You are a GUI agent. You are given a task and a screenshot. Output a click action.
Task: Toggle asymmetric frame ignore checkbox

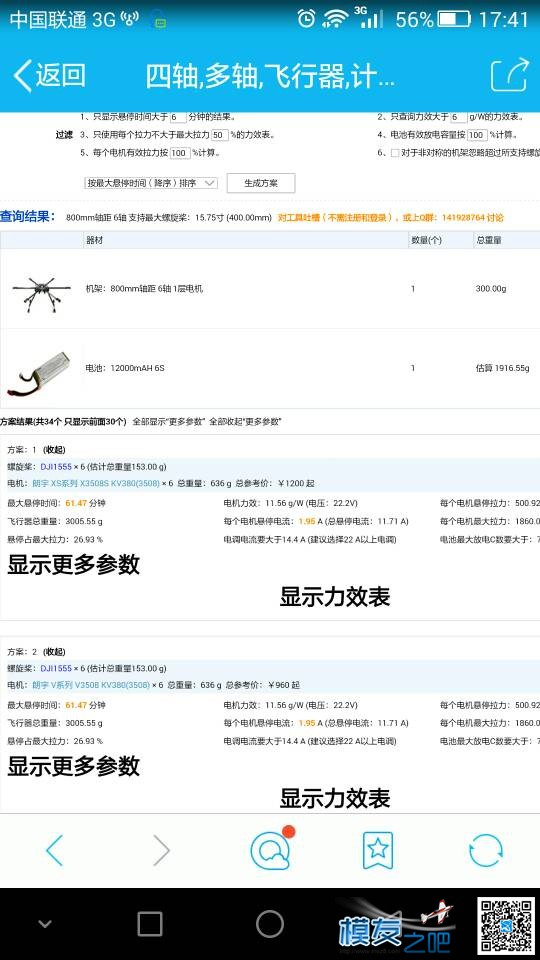(395, 153)
